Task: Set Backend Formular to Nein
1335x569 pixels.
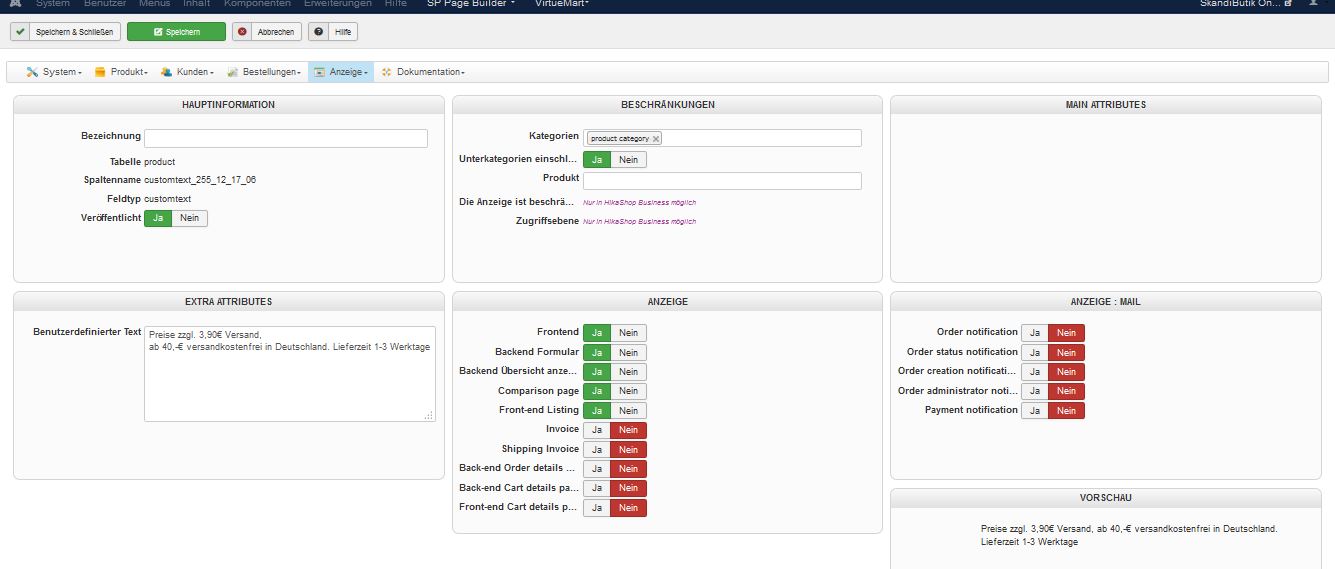Action: [629, 352]
